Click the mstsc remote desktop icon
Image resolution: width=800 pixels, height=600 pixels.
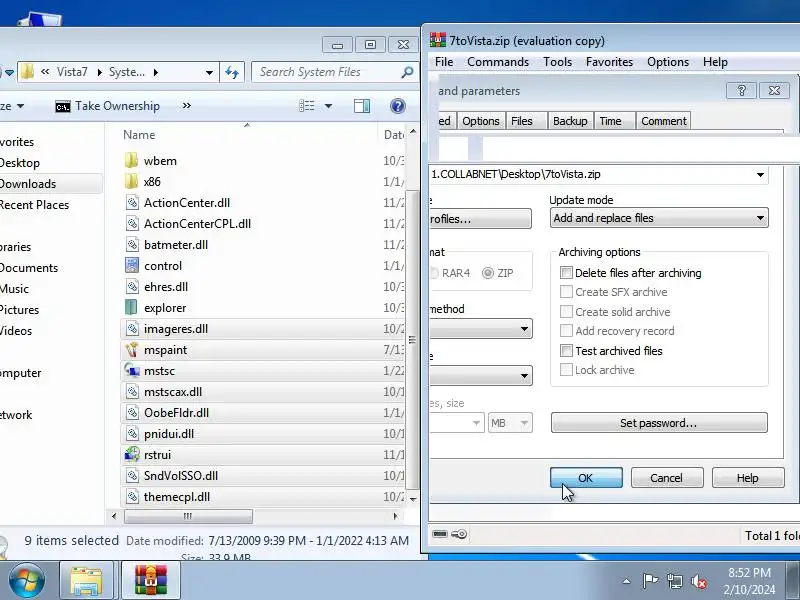[132, 370]
